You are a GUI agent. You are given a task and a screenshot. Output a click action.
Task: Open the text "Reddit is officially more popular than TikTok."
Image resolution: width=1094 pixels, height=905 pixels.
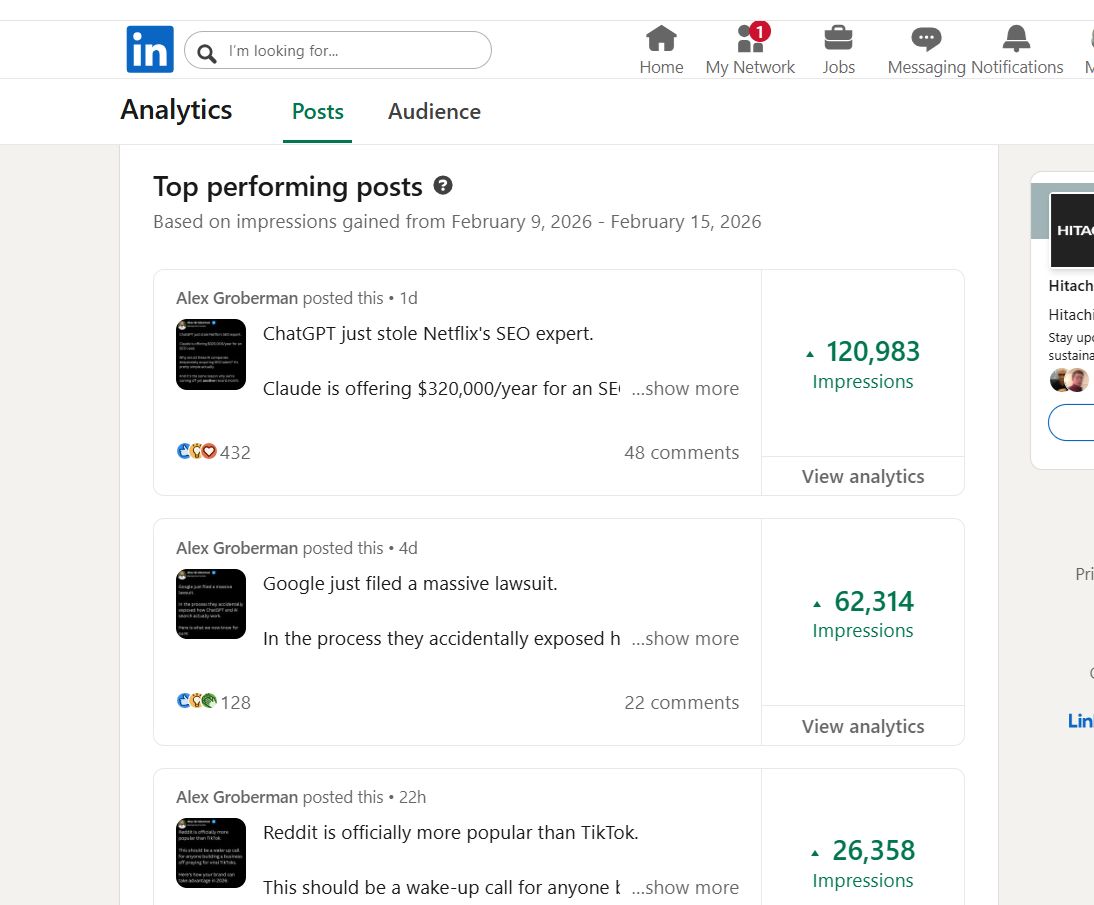(451, 832)
